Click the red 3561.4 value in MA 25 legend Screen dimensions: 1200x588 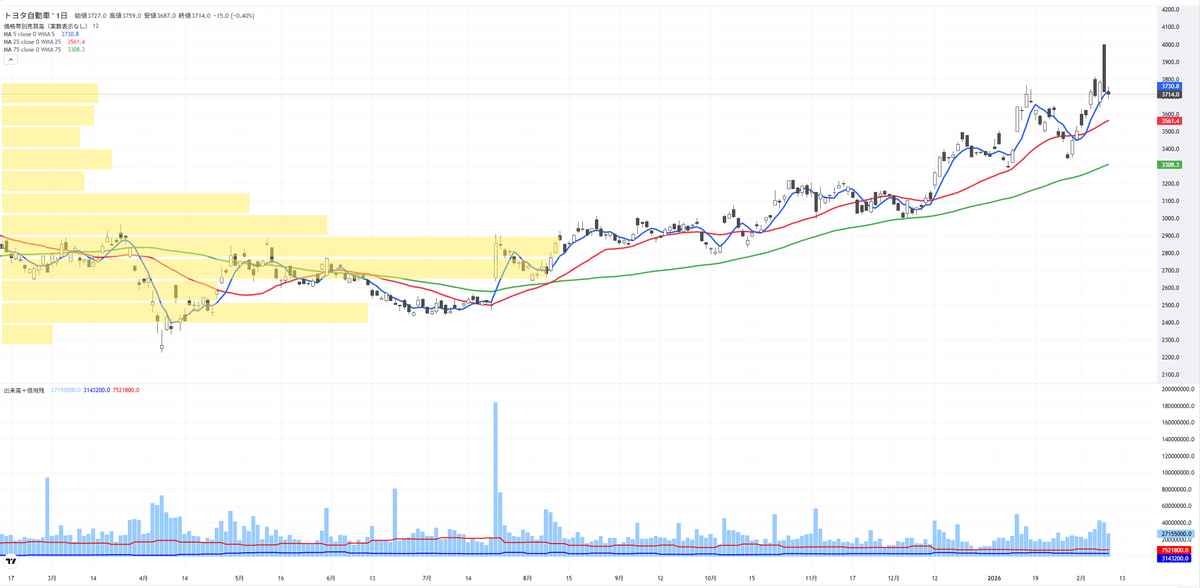[x=75, y=42]
